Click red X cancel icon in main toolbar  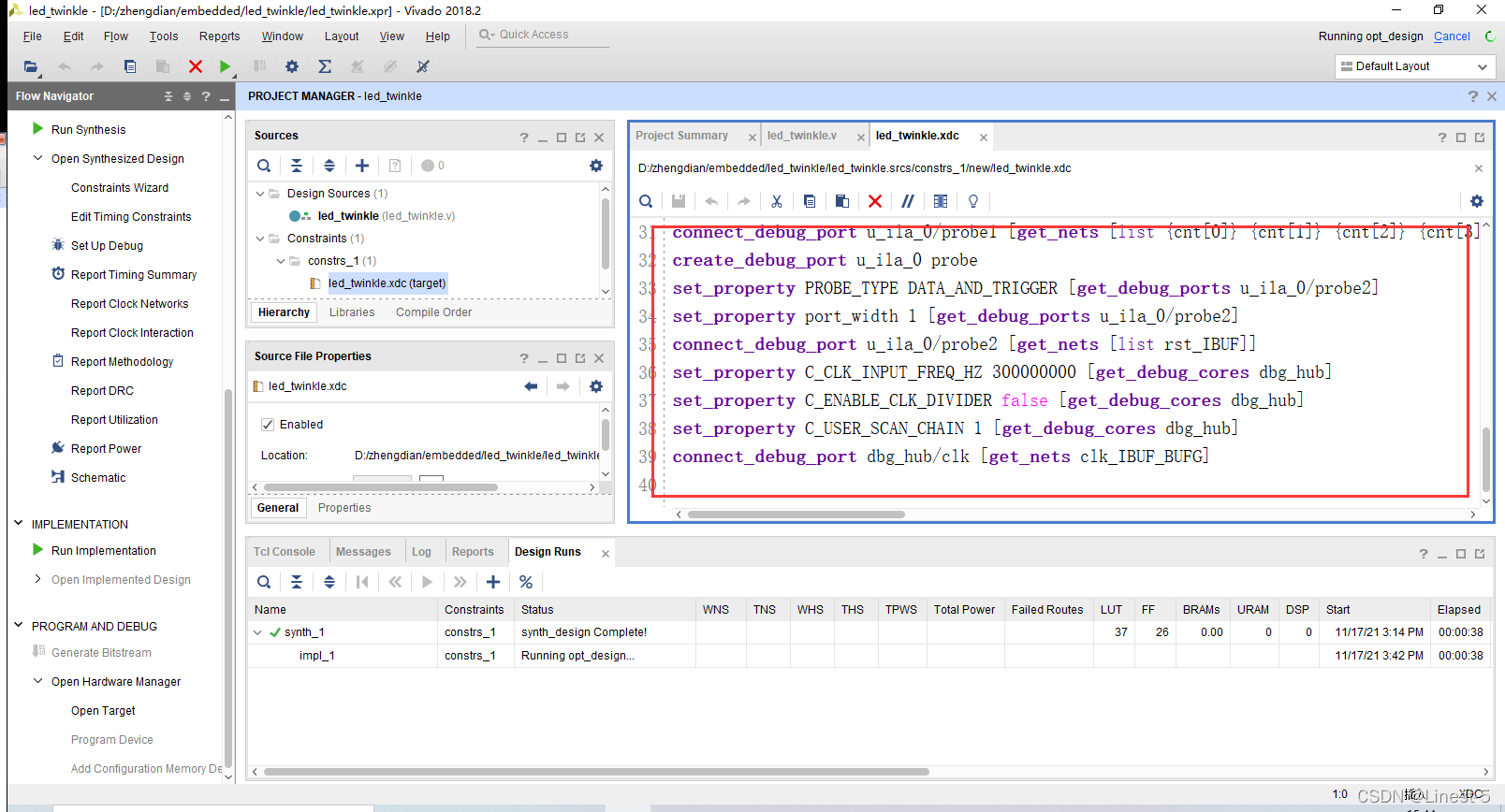[195, 66]
